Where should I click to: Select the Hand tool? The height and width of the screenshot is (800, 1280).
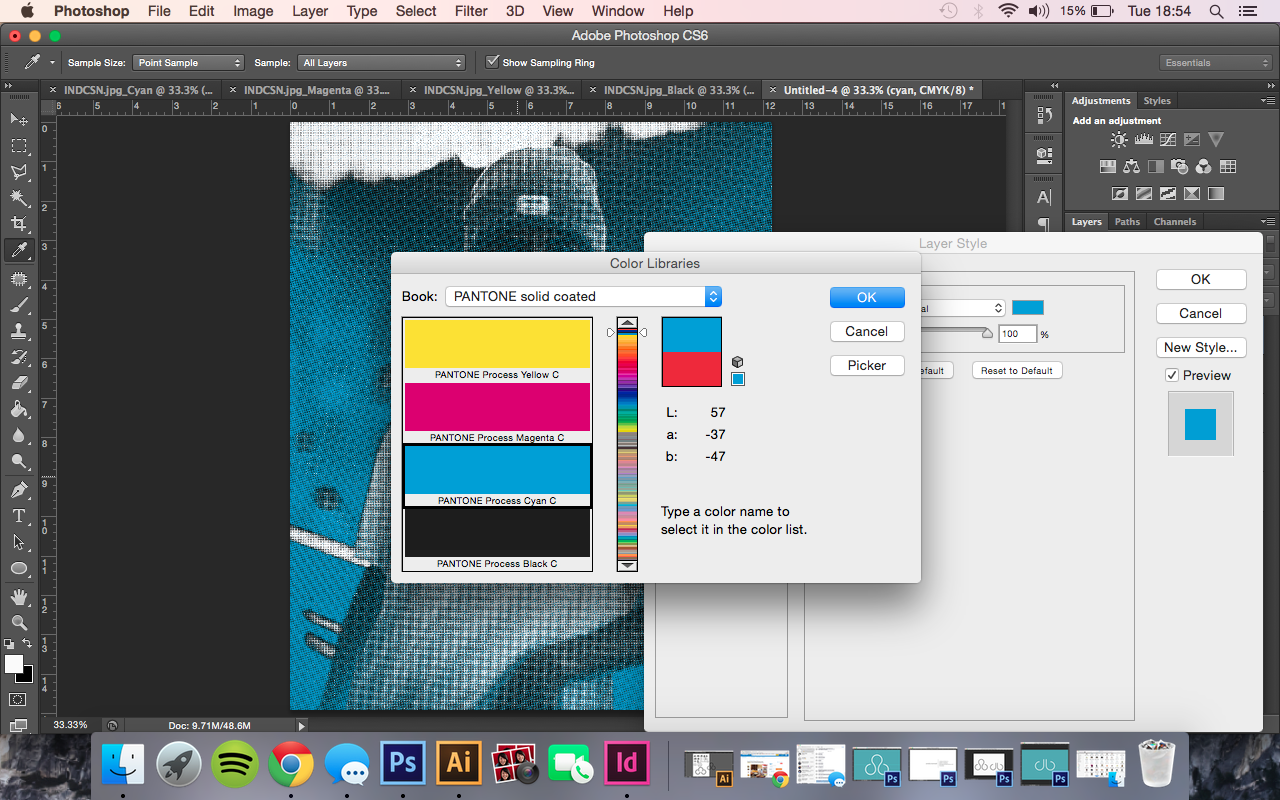click(x=18, y=597)
